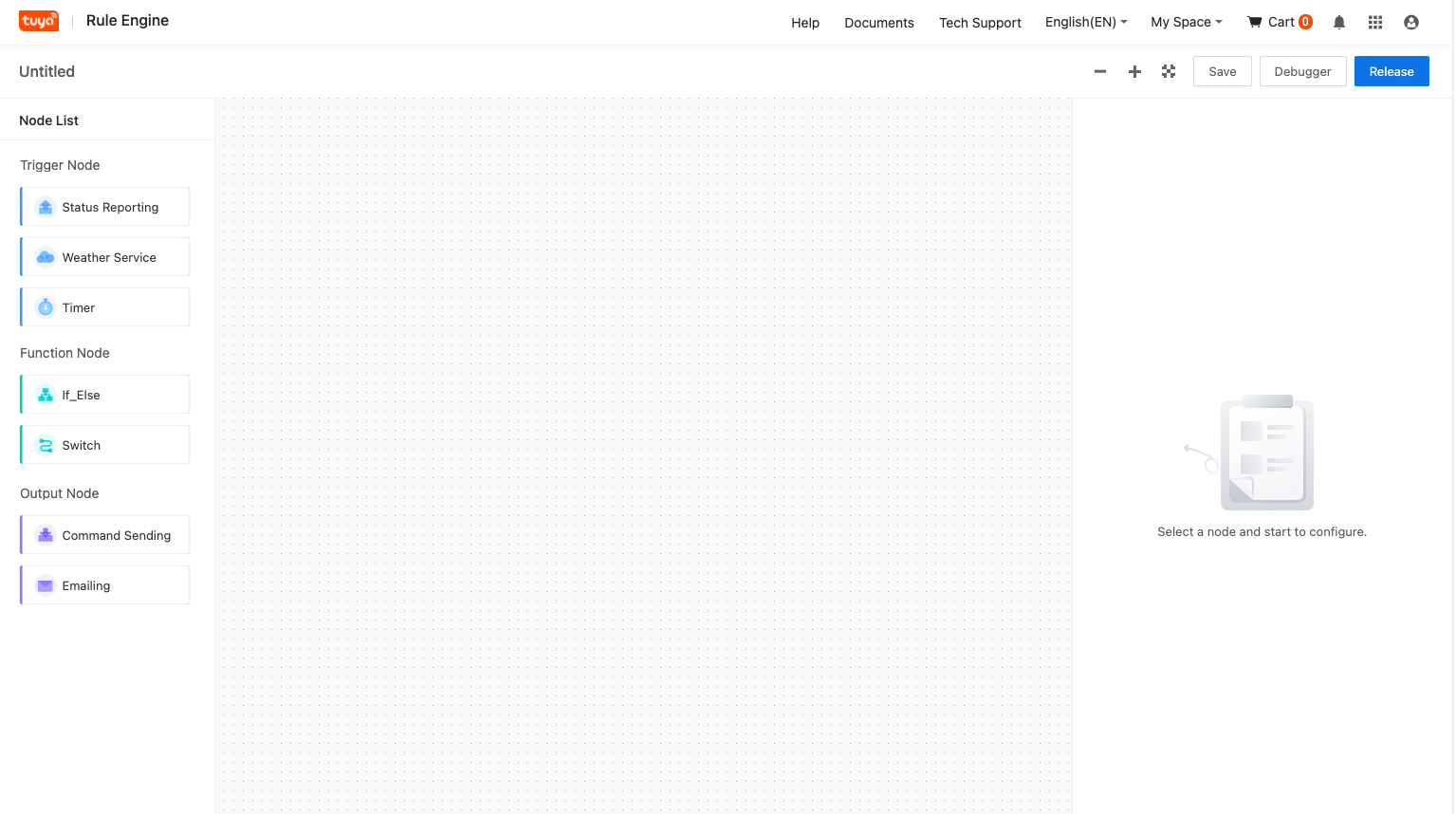Open the notifications bell
The height and width of the screenshot is (814, 1456).
1338,22
